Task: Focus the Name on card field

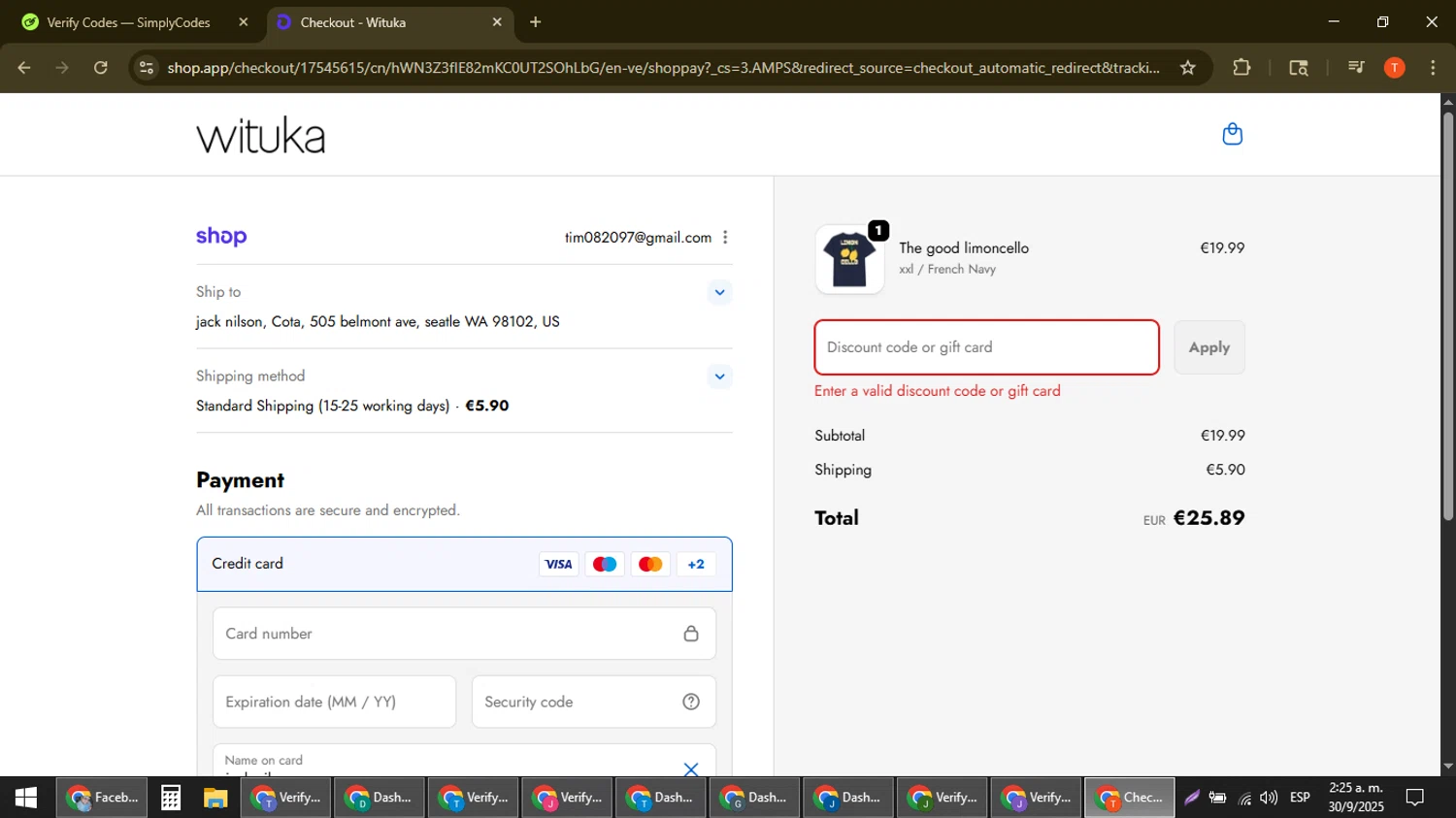Action: (464, 761)
